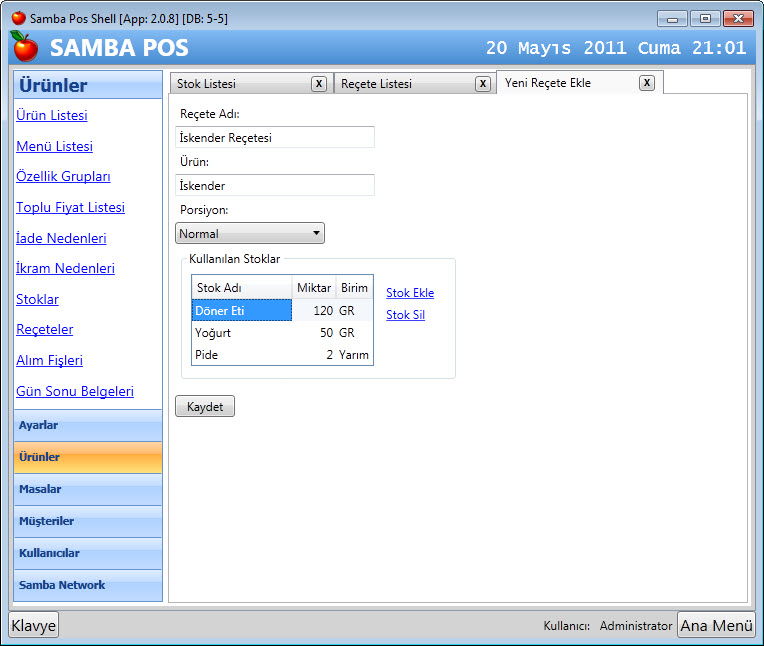Click the Ürün input field
The height and width of the screenshot is (646, 764).
tap(275, 185)
